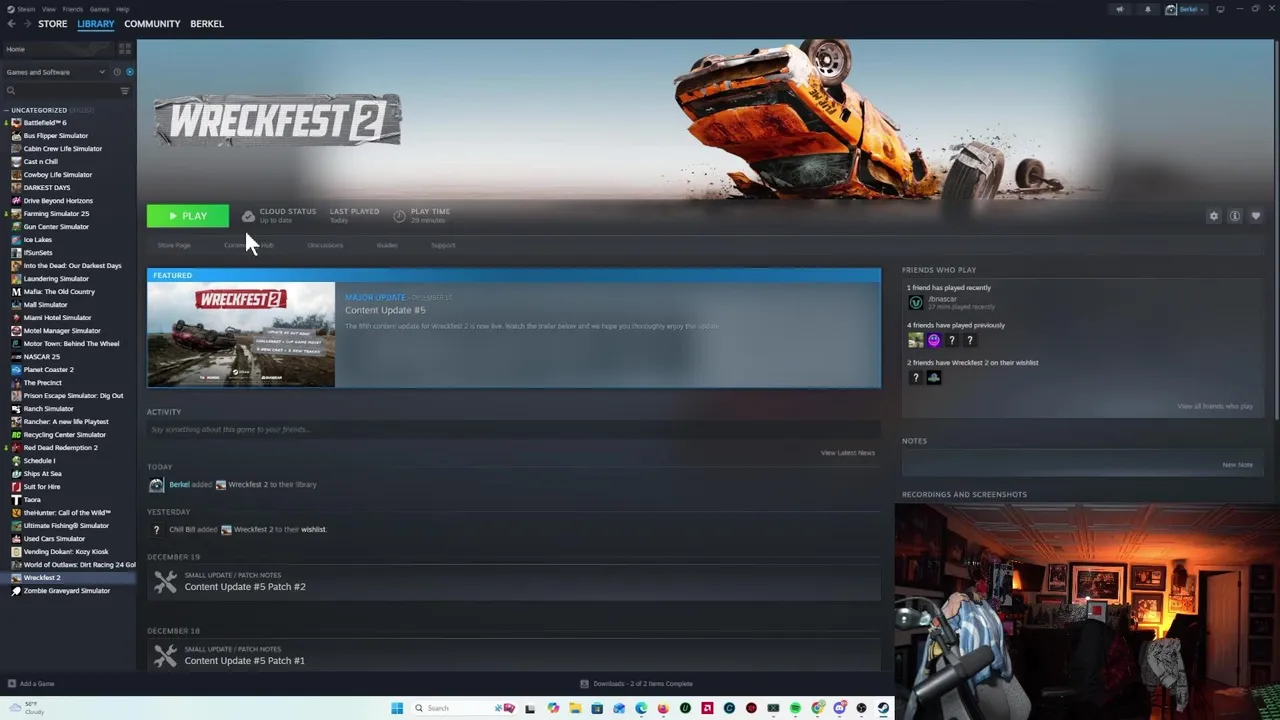Open the Berkel account dropdown
1280x720 pixels.
coord(1186,9)
